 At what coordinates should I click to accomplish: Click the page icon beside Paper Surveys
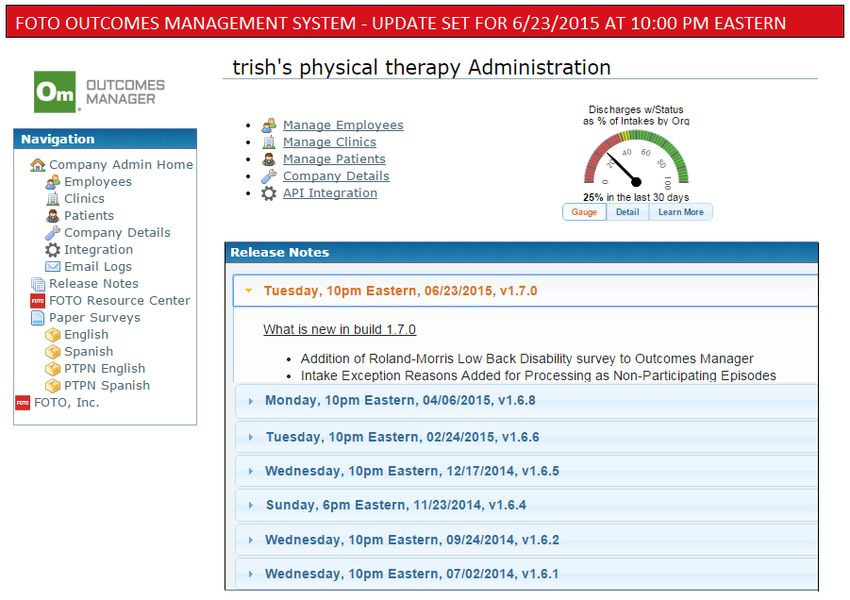point(37,318)
